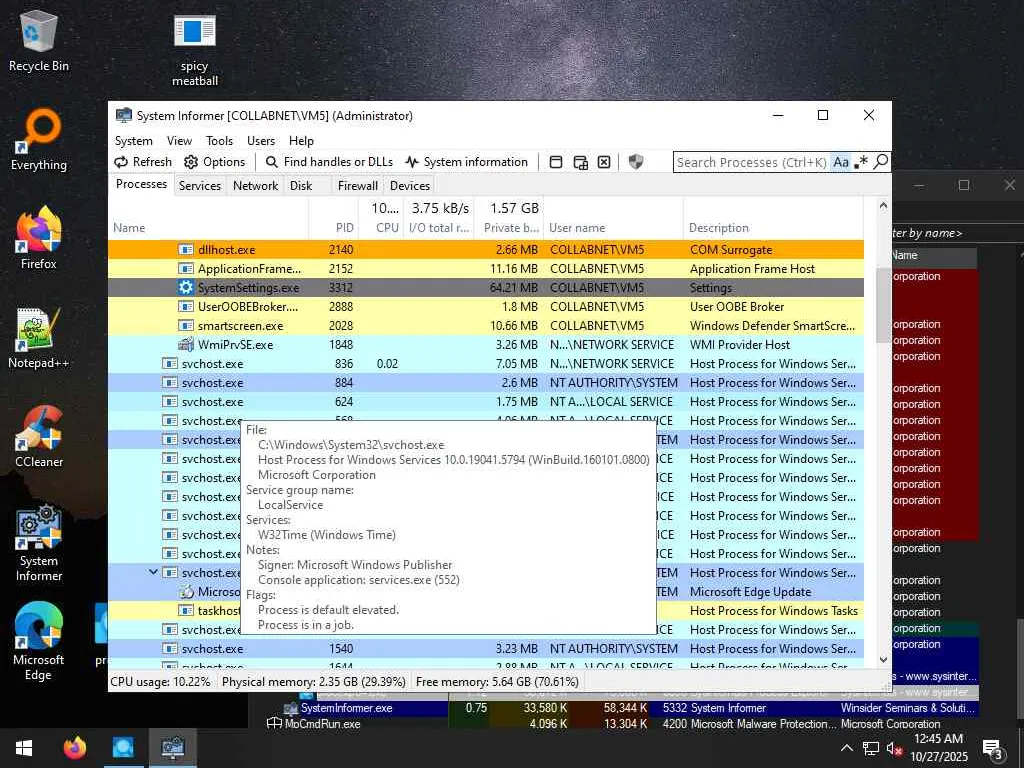Select svchost.exe with PID 836
The height and width of the screenshot is (768, 1024).
tap(486, 364)
